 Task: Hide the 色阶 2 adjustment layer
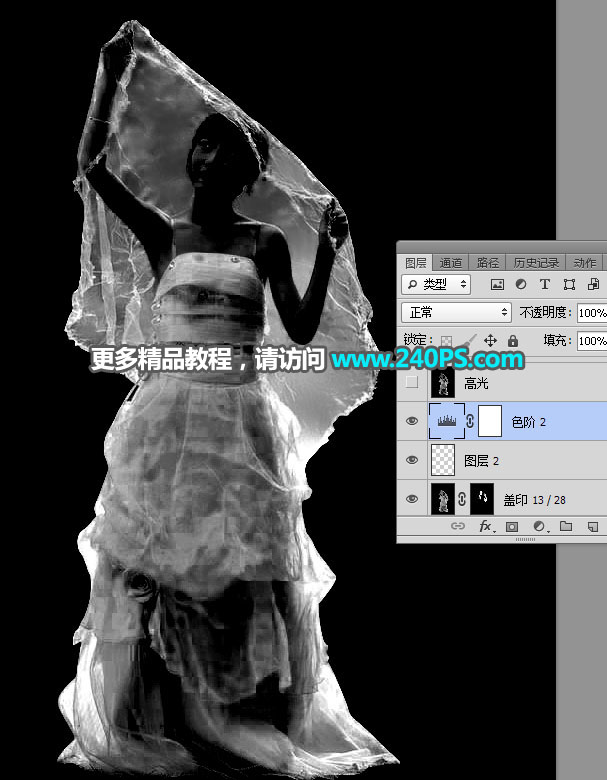(x=412, y=421)
